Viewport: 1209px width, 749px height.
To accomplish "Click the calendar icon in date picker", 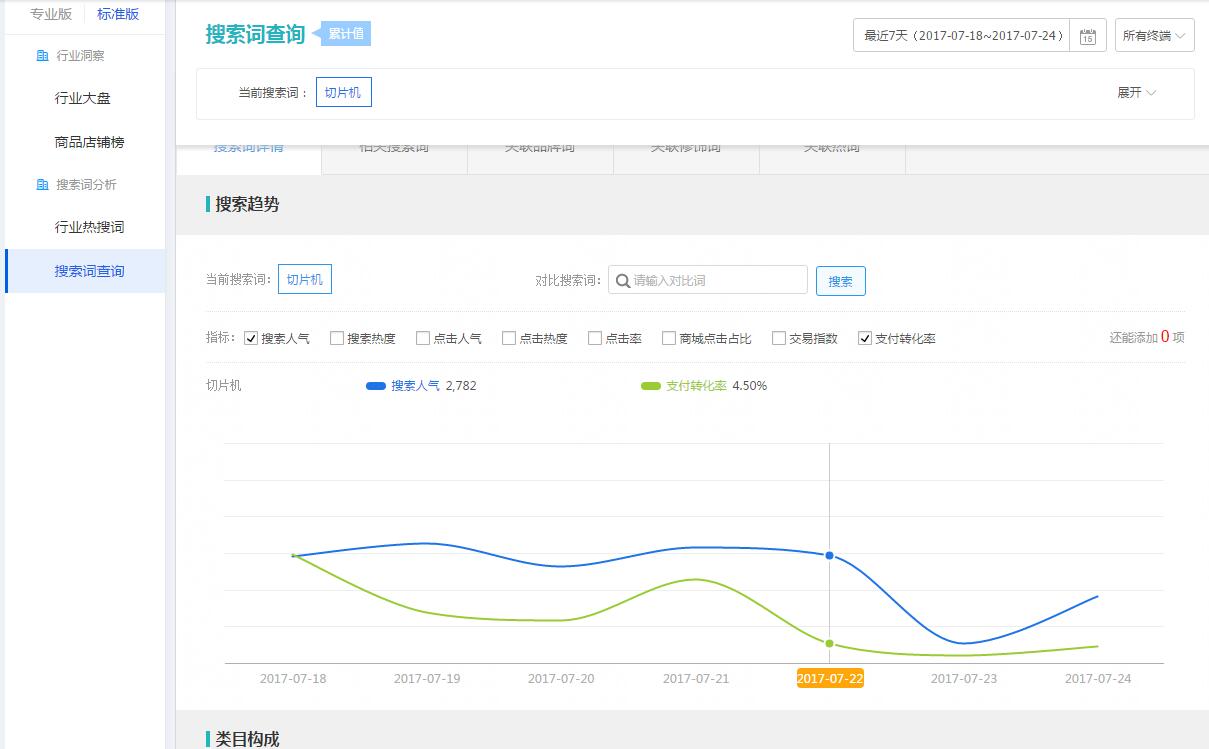I will [1088, 36].
